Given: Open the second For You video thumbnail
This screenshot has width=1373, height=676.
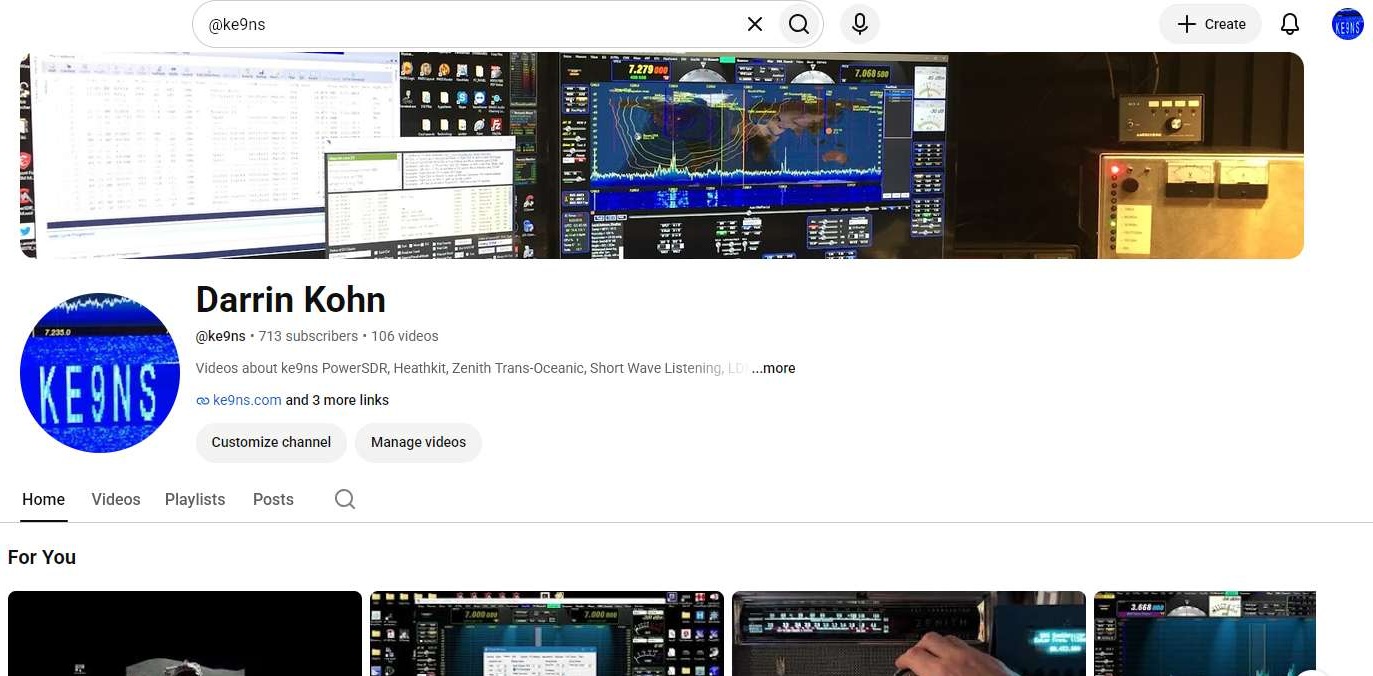Looking at the screenshot, I should (547, 633).
